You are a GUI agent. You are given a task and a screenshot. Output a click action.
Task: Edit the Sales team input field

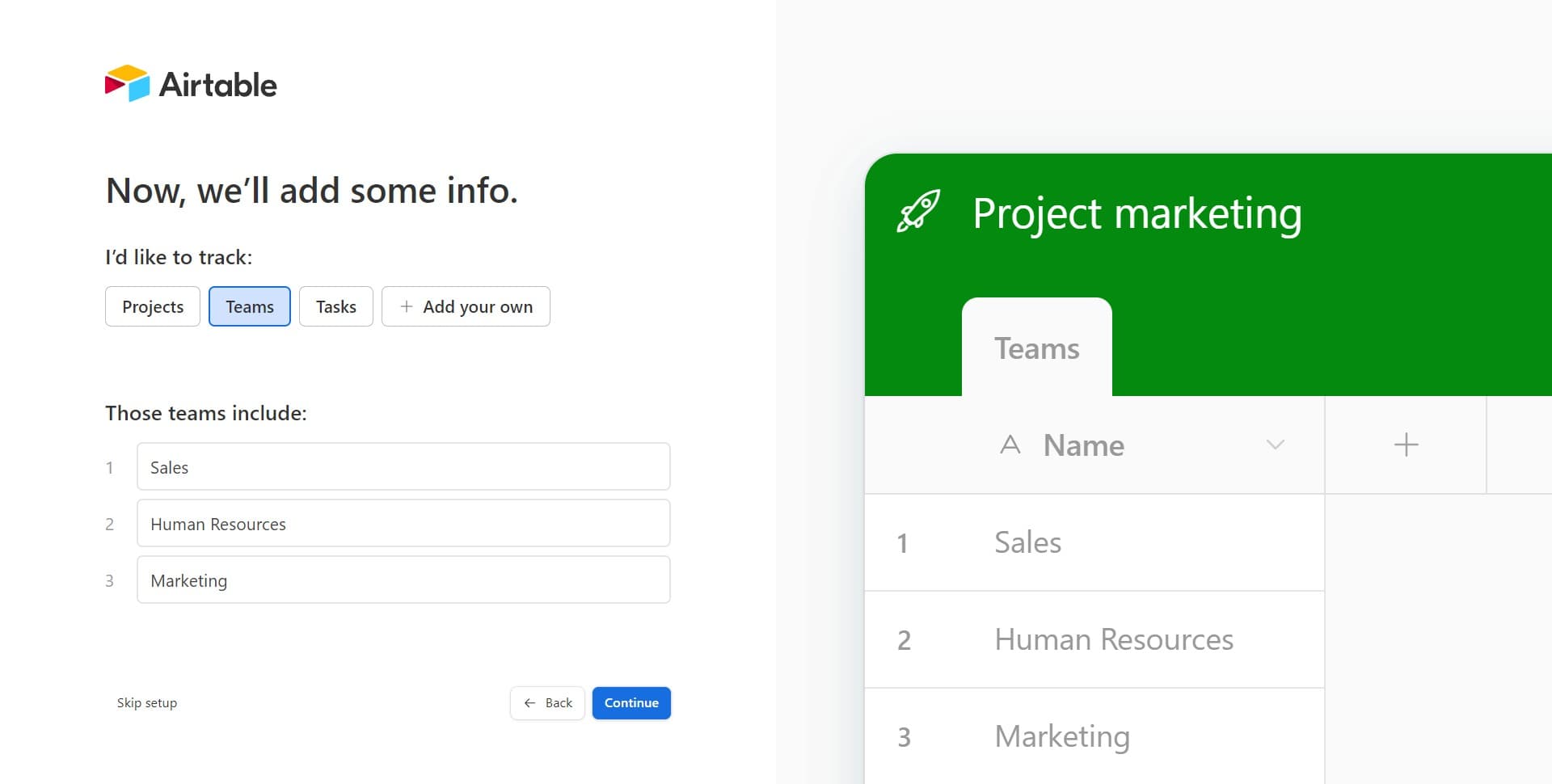click(403, 466)
